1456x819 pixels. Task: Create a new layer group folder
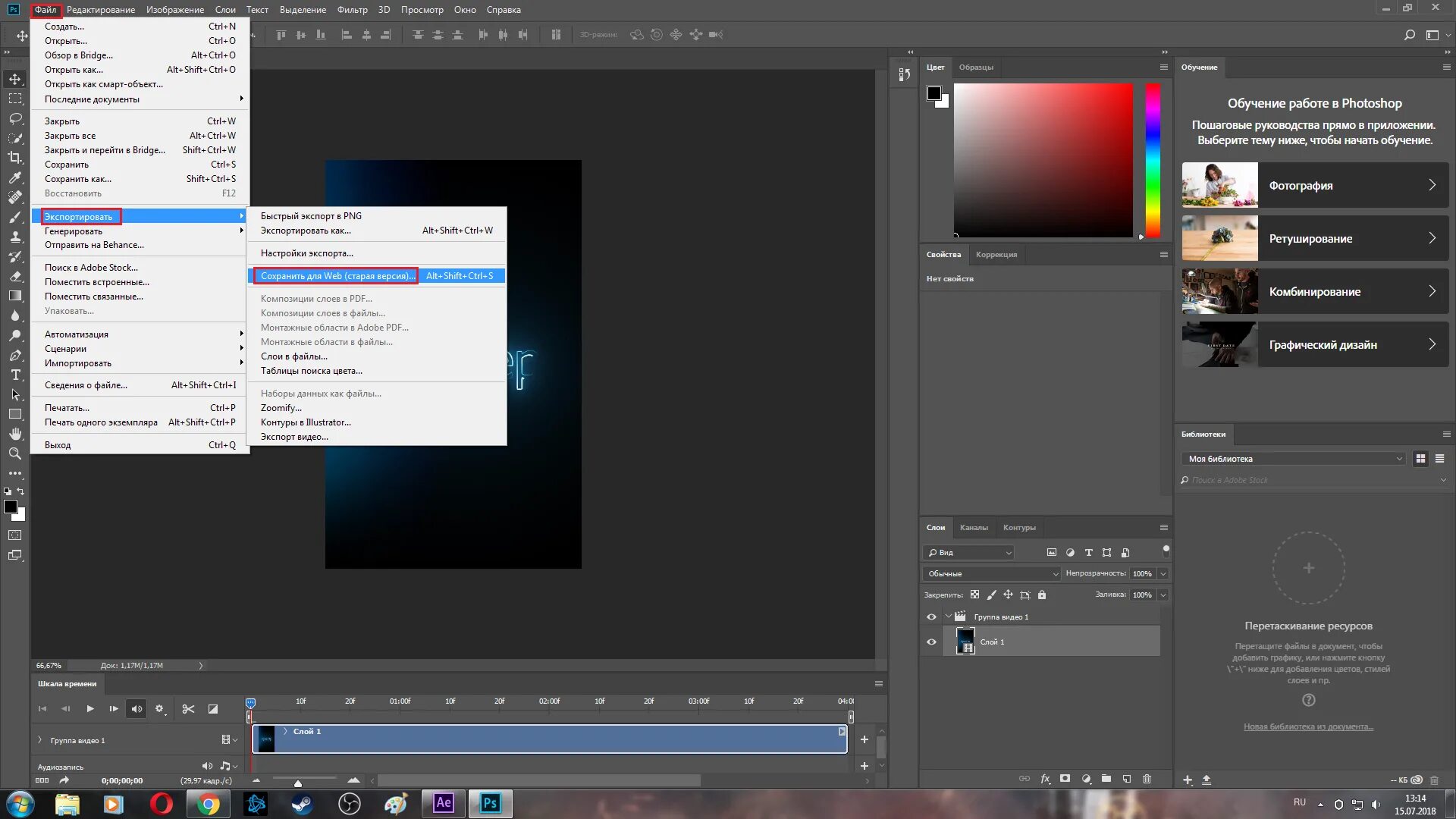pyautogui.click(x=1106, y=779)
